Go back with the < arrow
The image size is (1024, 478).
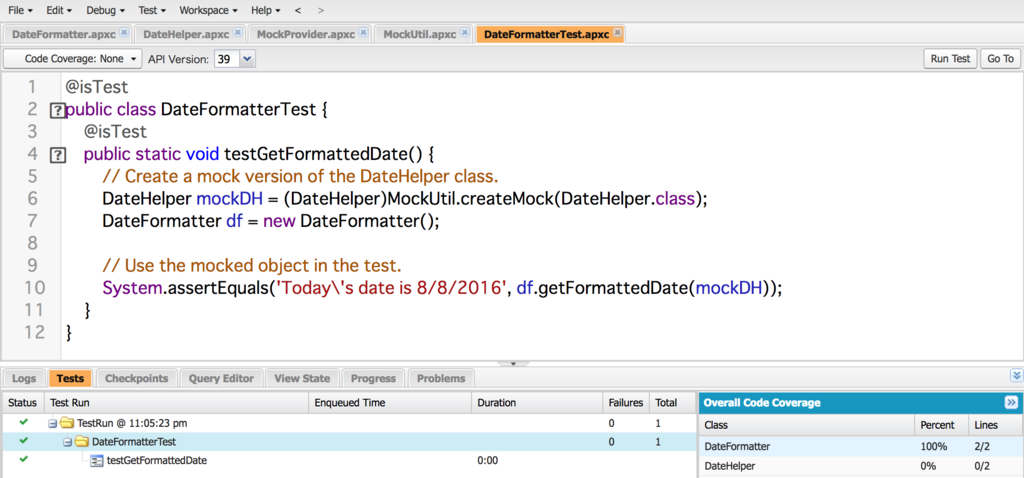pos(298,10)
